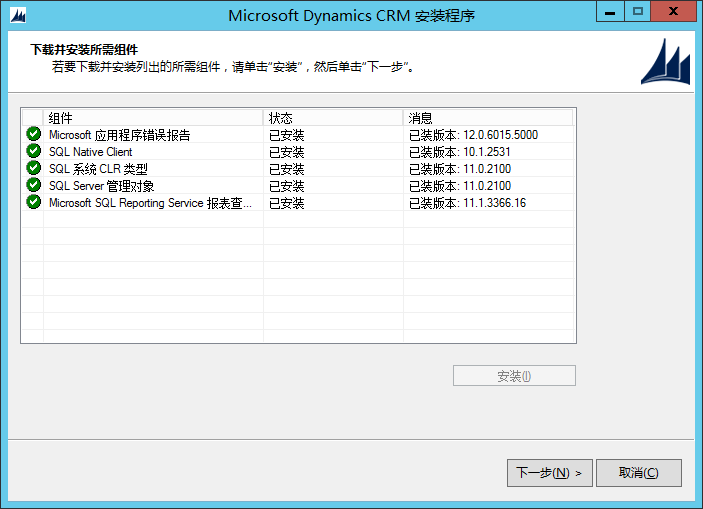703x509 pixels.
Task: Click 已安装 status of Microsoft 应用程序错误报告
Action: (286, 135)
